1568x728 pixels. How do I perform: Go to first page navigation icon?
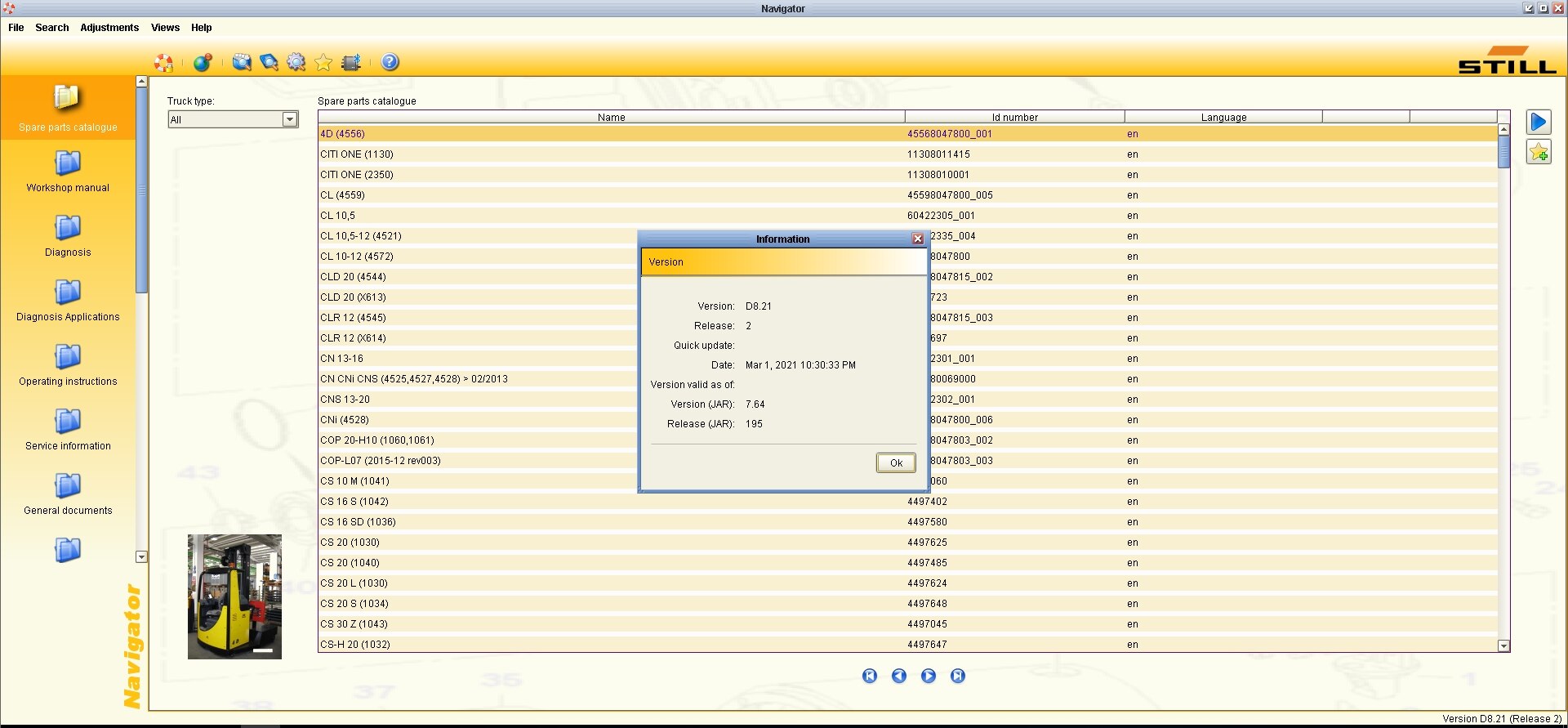click(x=870, y=676)
